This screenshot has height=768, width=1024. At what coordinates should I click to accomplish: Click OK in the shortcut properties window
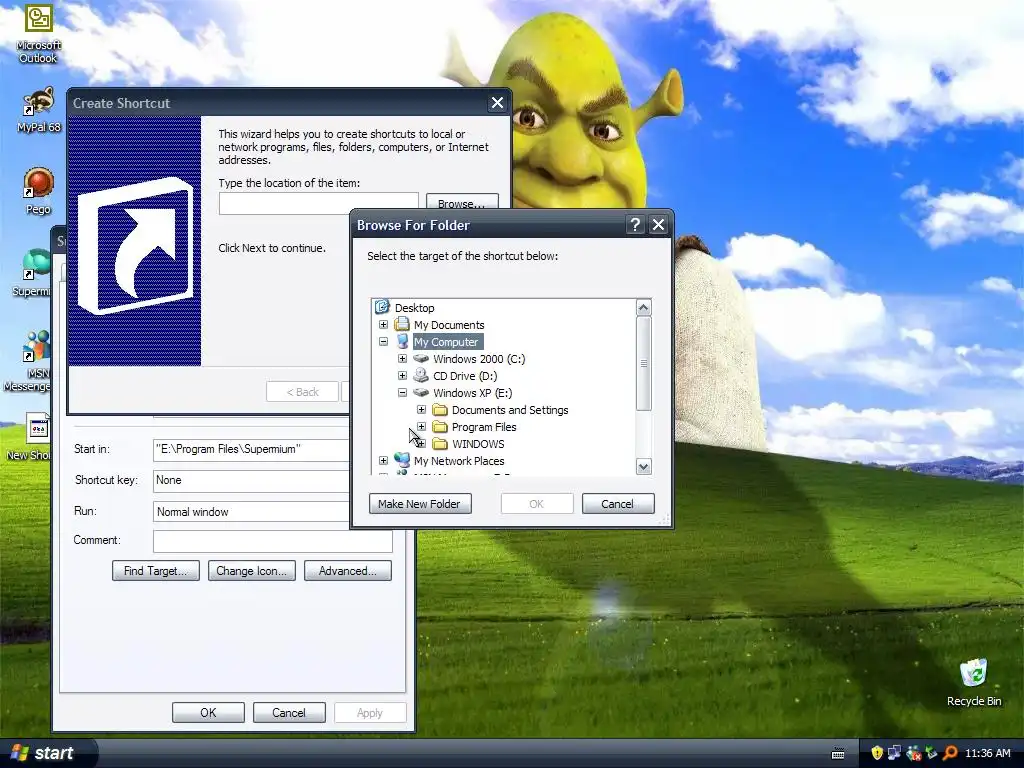(208, 712)
